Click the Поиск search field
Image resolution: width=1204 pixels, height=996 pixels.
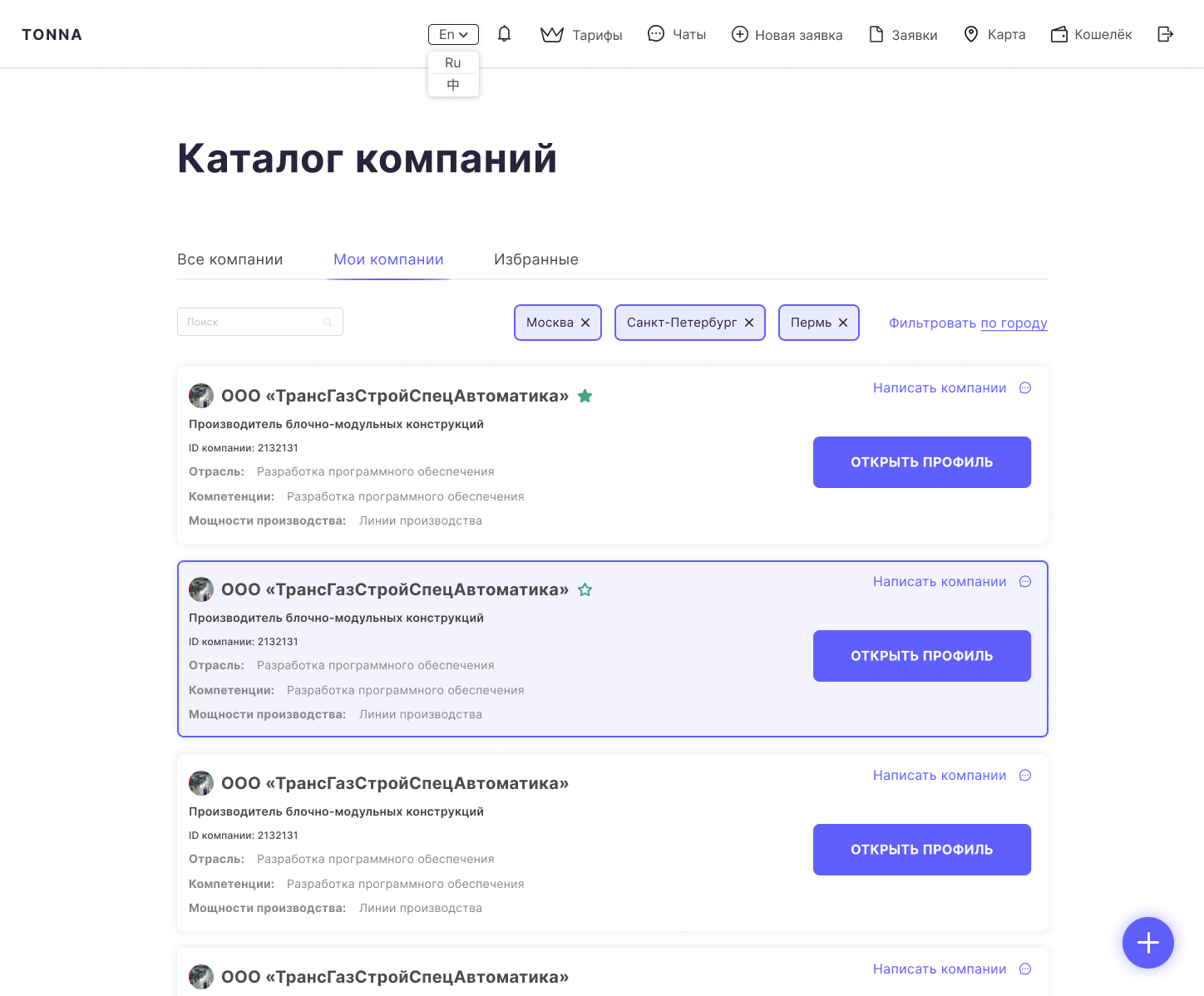point(254,322)
